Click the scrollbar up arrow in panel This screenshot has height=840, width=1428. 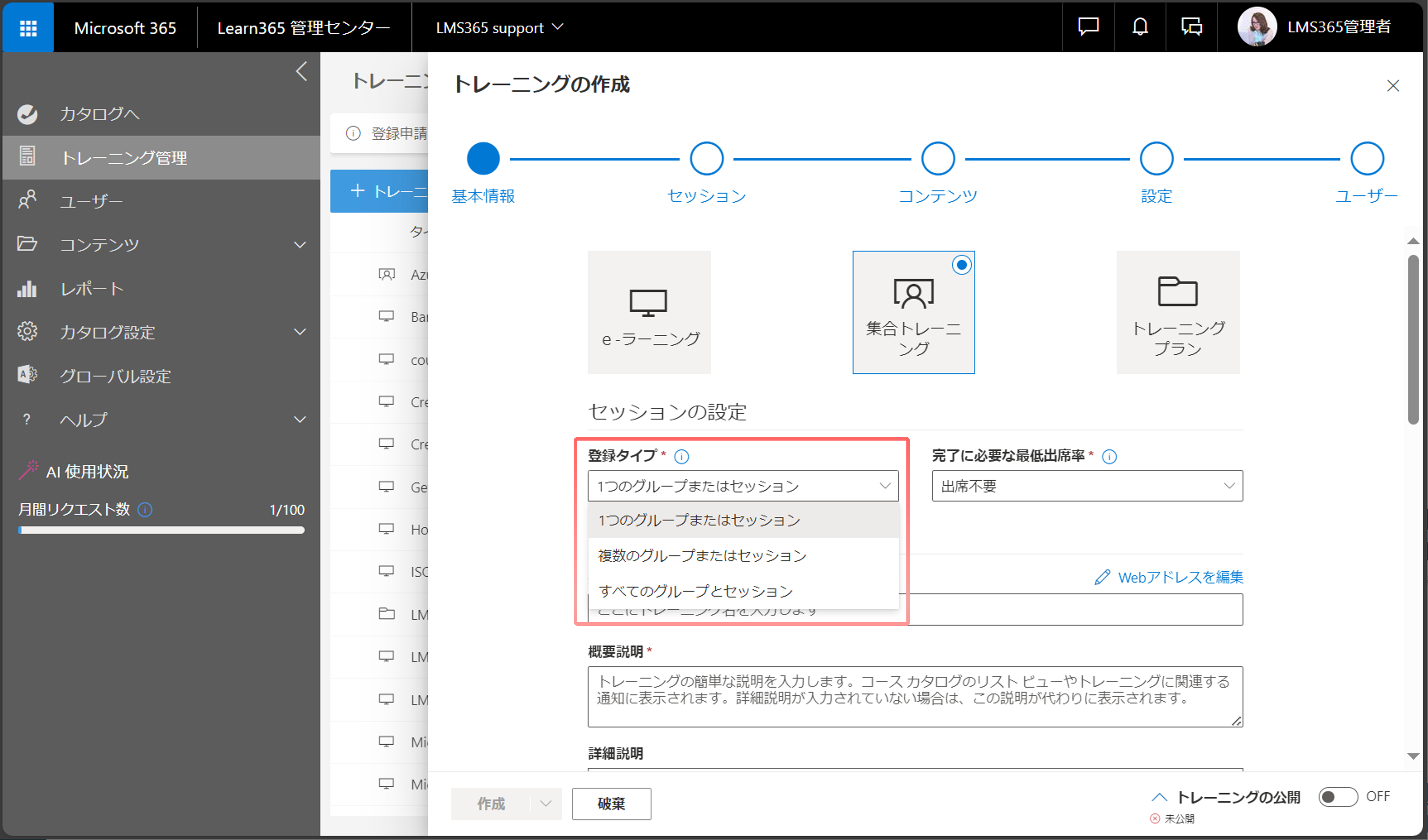[1413, 241]
